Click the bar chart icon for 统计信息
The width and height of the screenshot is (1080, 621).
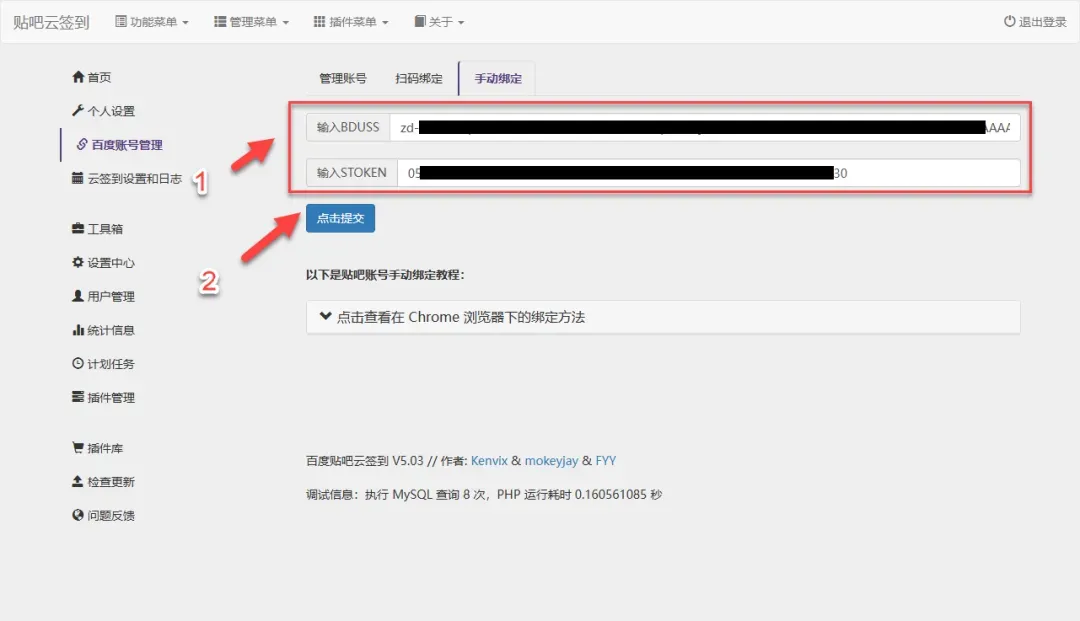[x=78, y=330]
